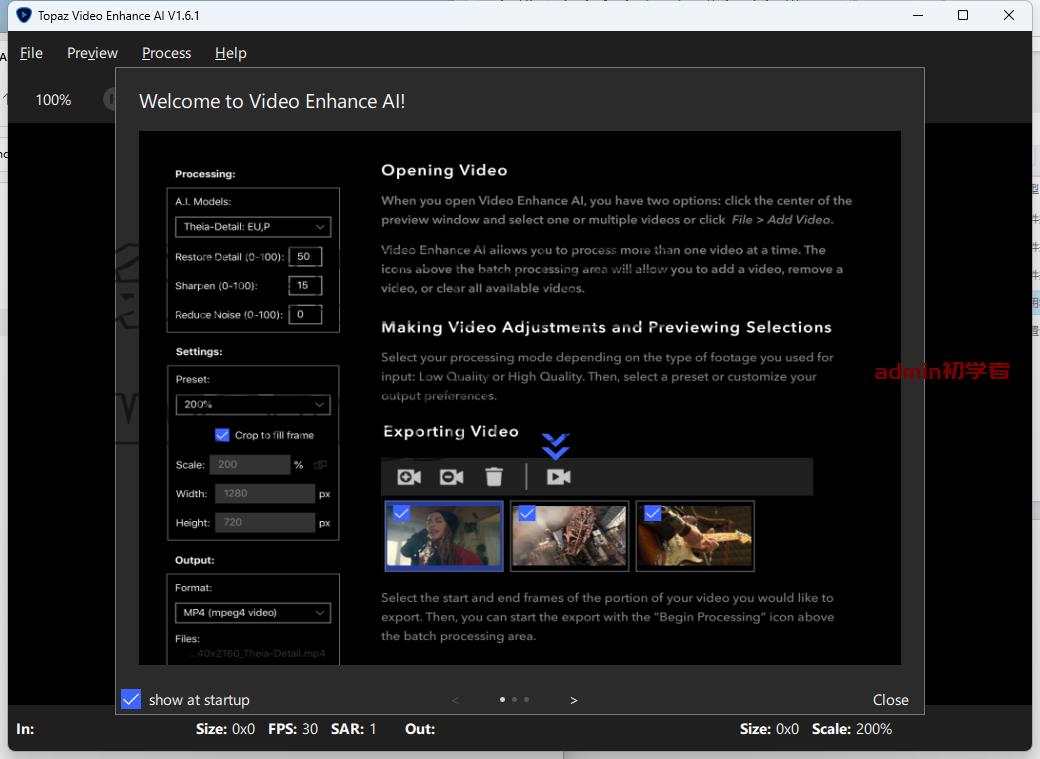Click the SAR: 1 status entry
This screenshot has width=1040, height=759.
click(354, 729)
